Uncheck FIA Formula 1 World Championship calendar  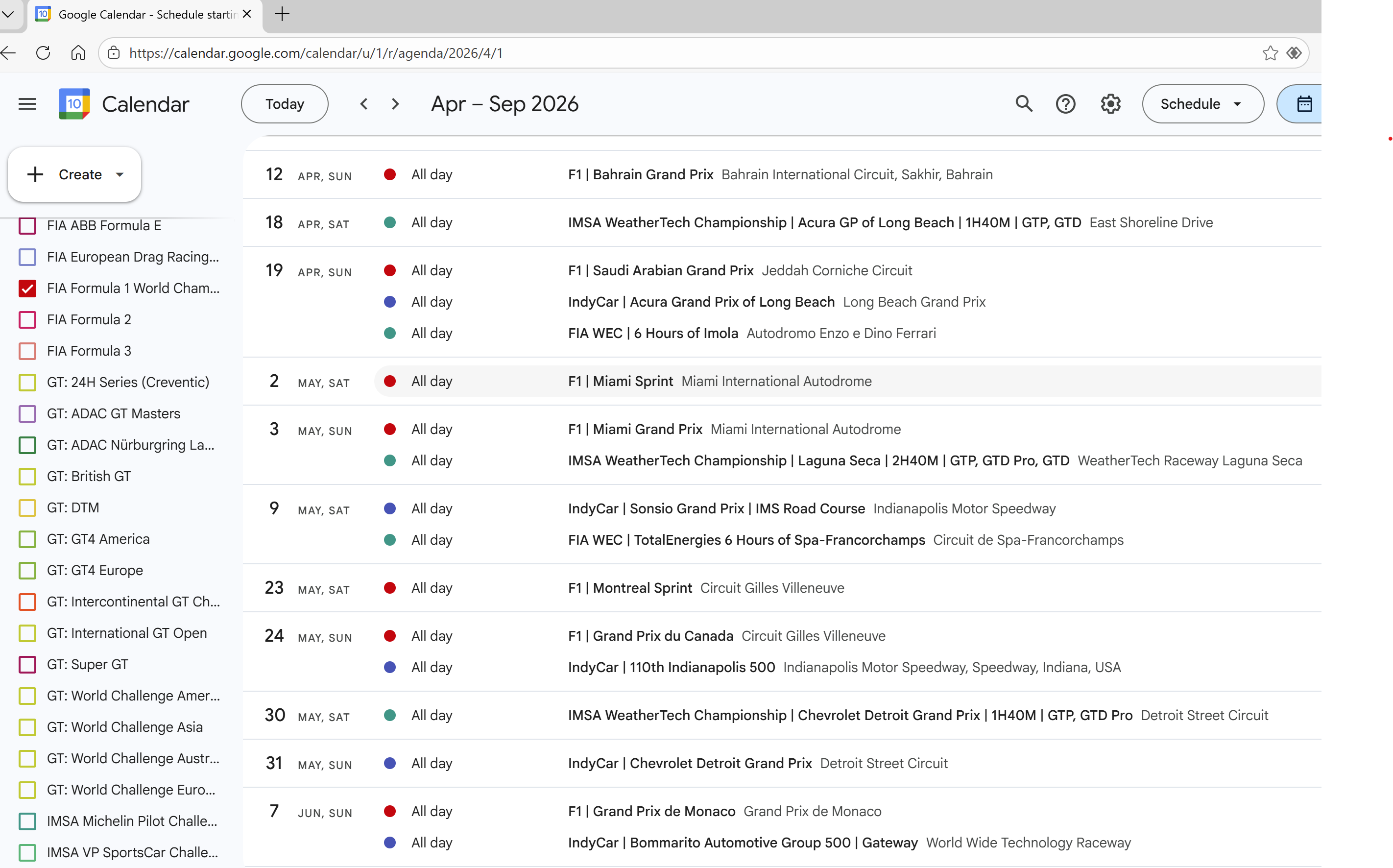click(27, 288)
